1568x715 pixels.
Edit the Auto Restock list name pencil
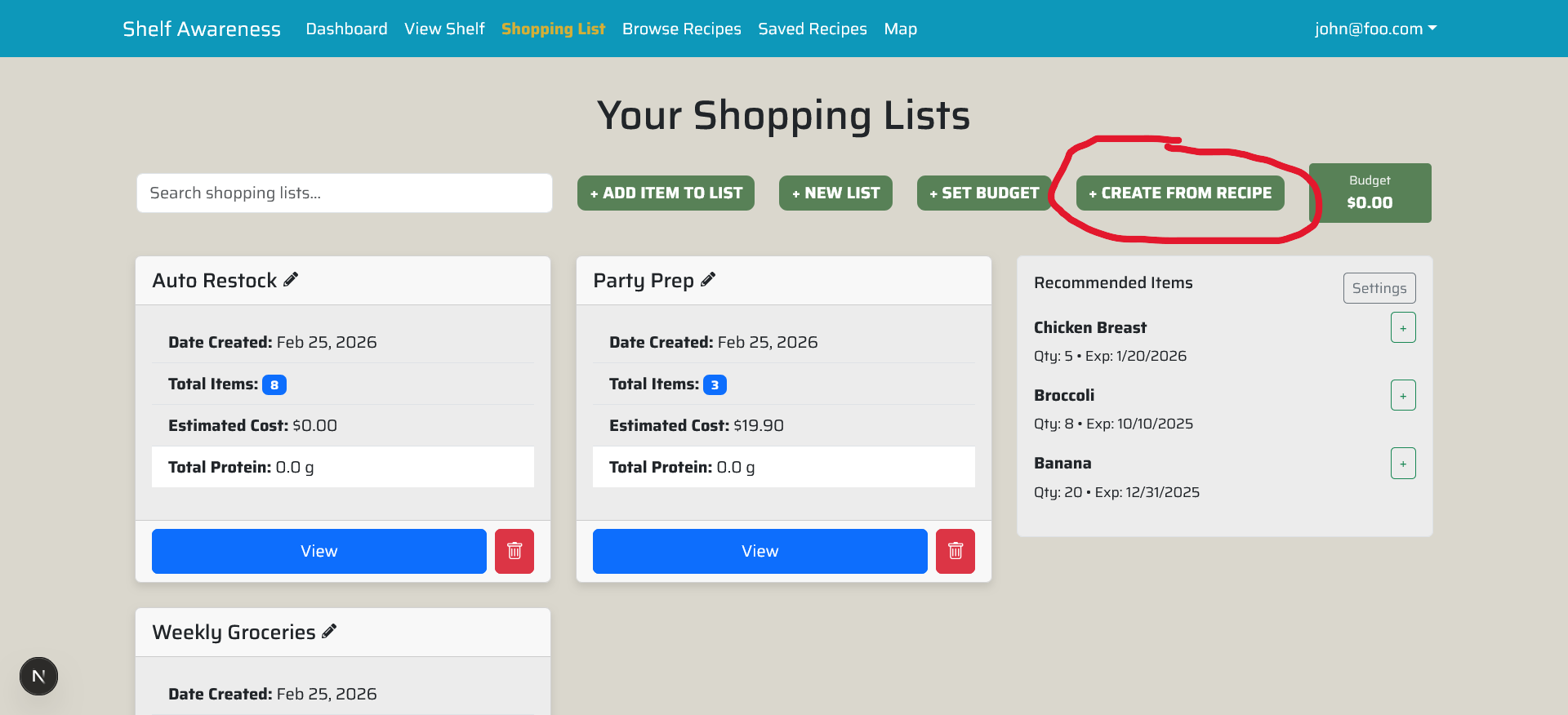pos(291,280)
